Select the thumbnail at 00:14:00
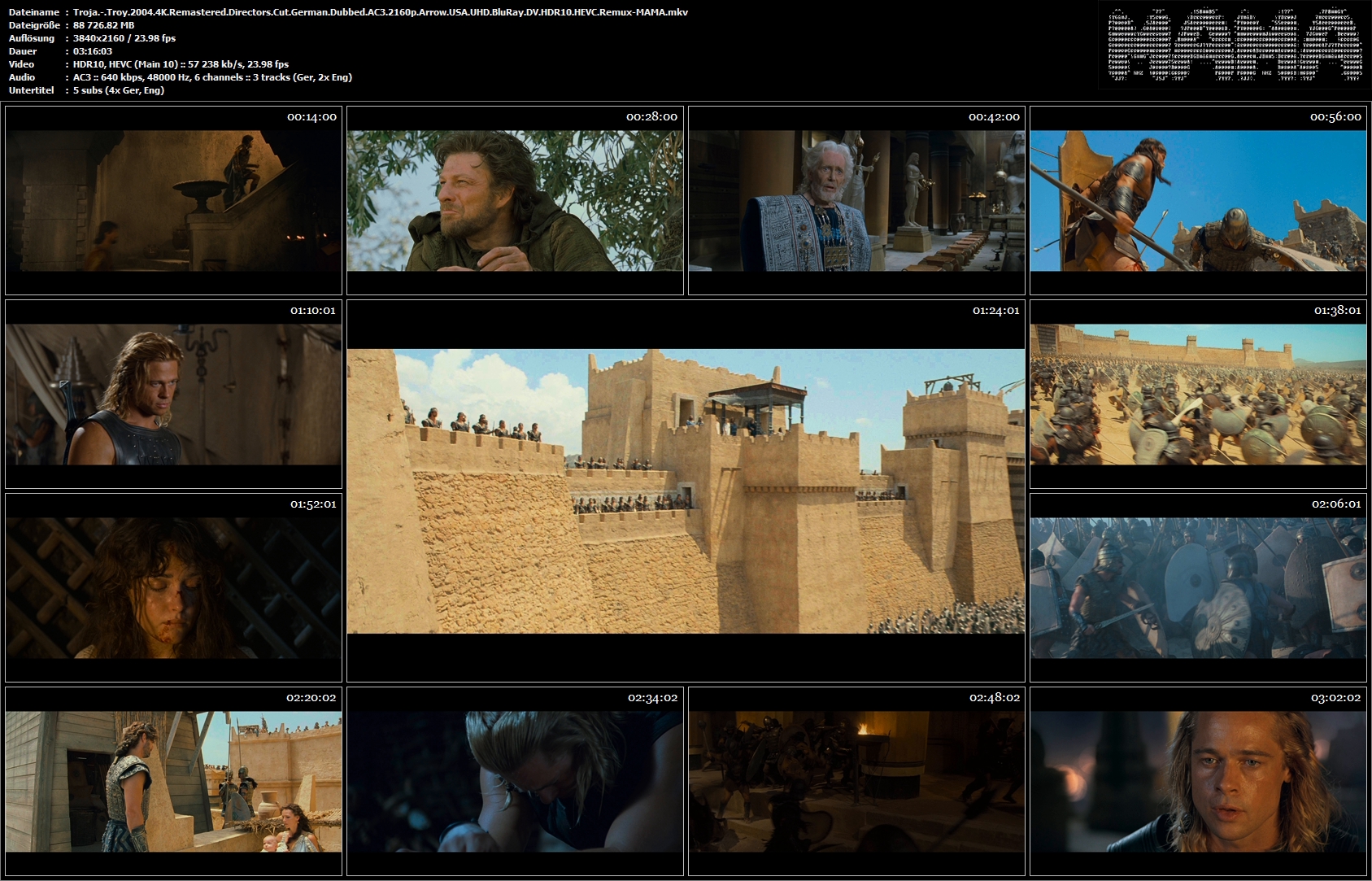 coord(173,200)
